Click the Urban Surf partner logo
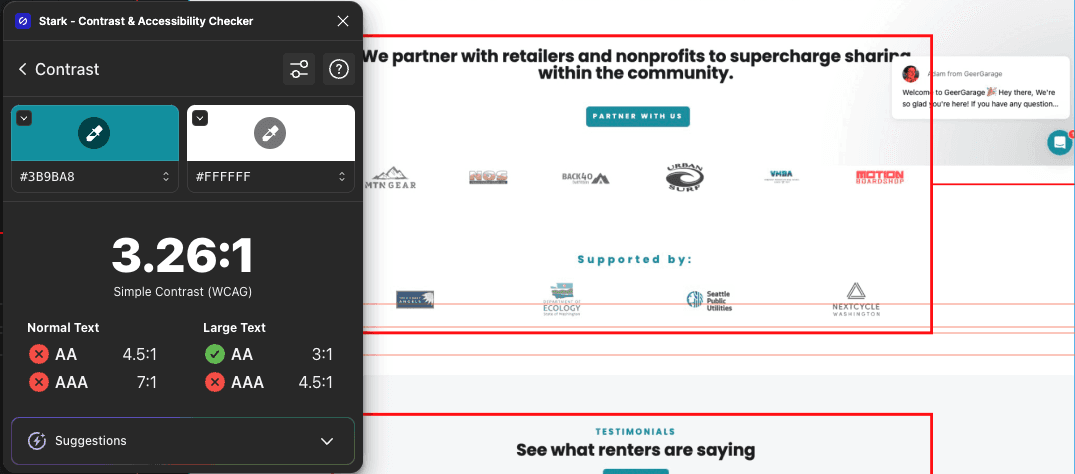Image resolution: width=1075 pixels, height=474 pixels. click(x=684, y=177)
